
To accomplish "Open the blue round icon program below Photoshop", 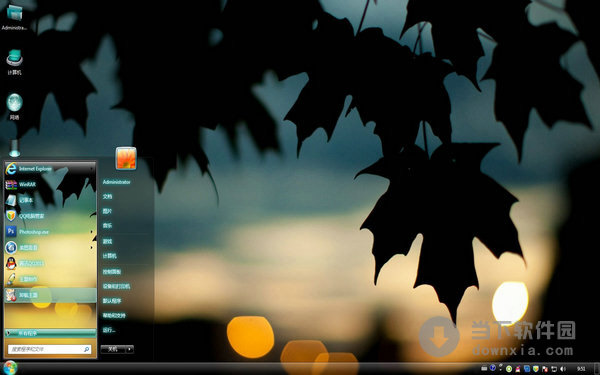I will pyautogui.click(x=50, y=248).
